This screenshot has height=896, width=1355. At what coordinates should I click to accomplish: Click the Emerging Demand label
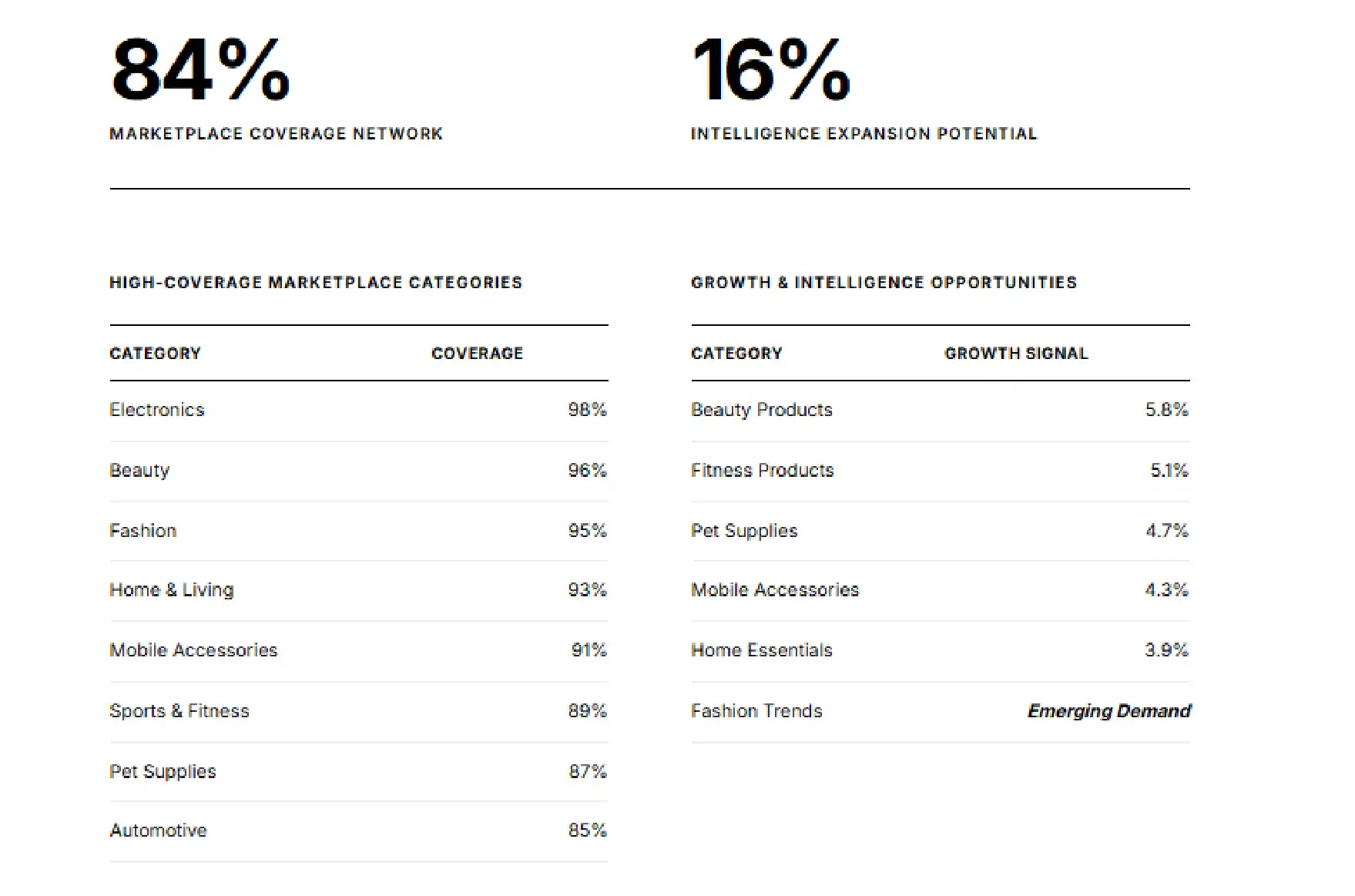click(1109, 711)
